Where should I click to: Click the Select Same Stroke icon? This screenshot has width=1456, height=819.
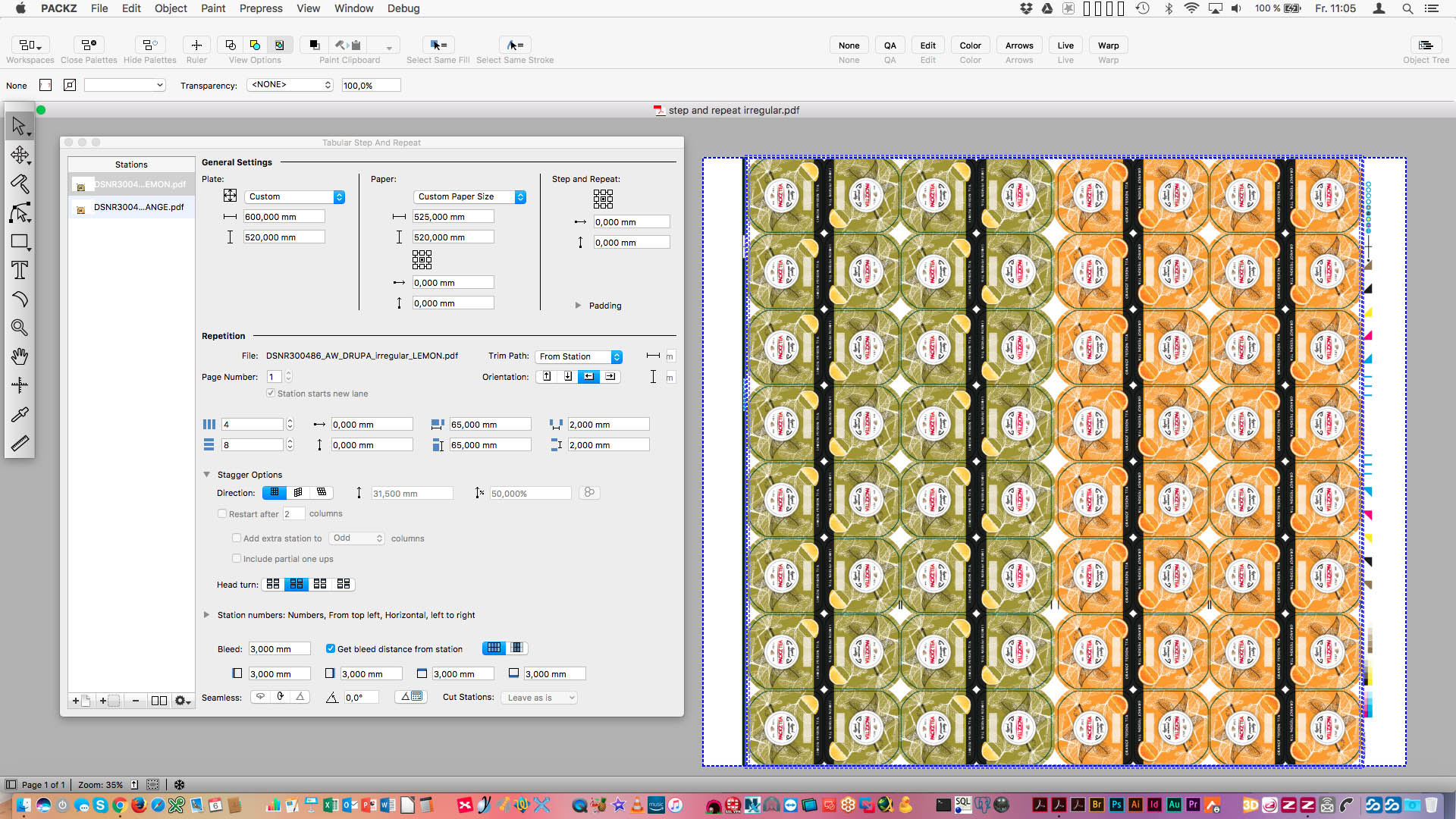[515, 45]
